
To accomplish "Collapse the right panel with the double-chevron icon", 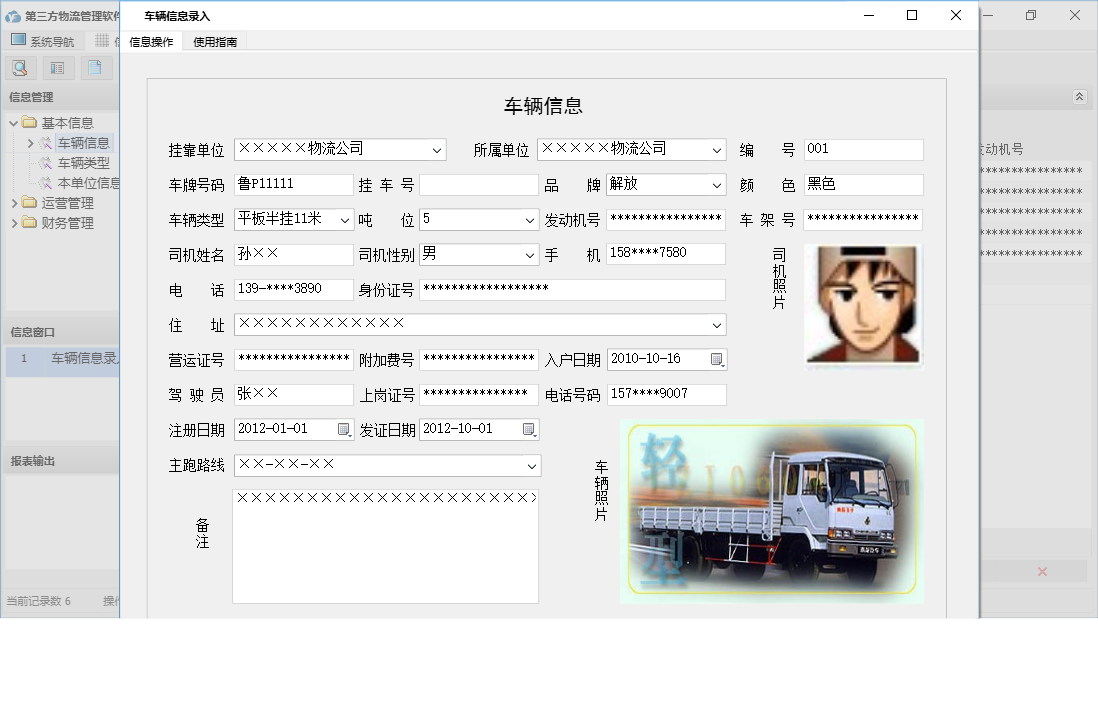I will pyautogui.click(x=1079, y=97).
